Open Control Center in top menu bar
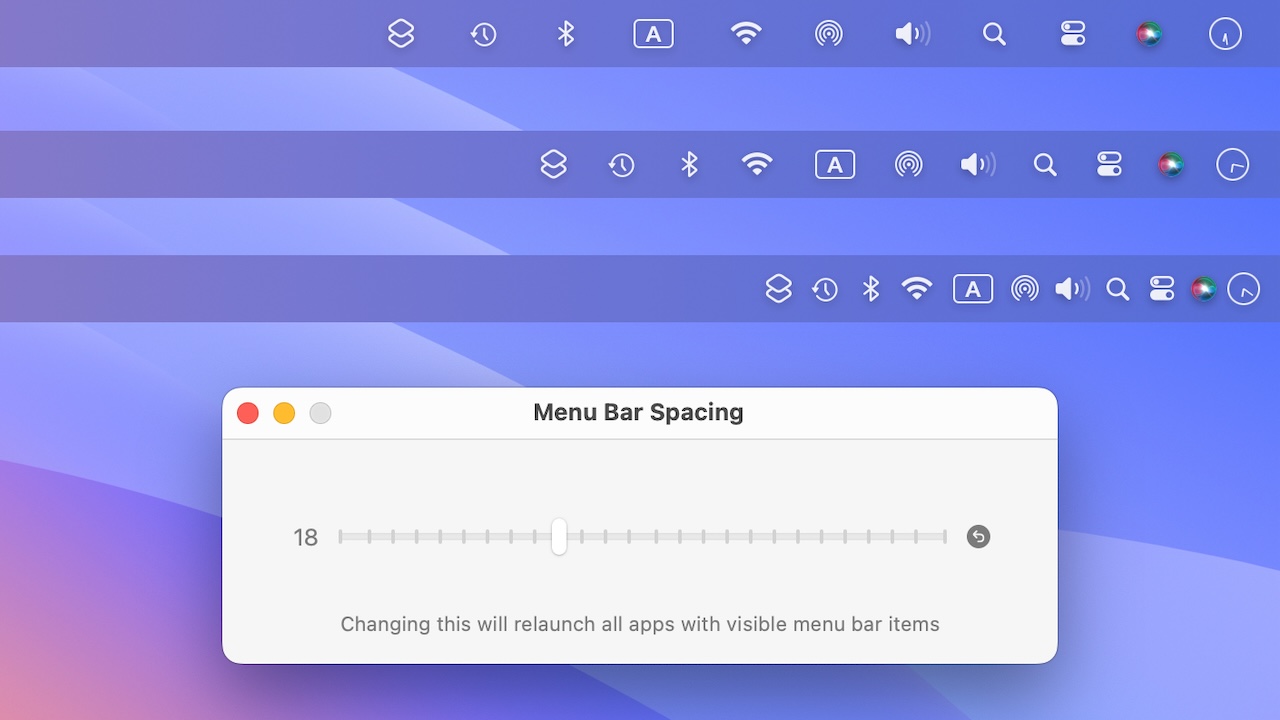 1073,34
